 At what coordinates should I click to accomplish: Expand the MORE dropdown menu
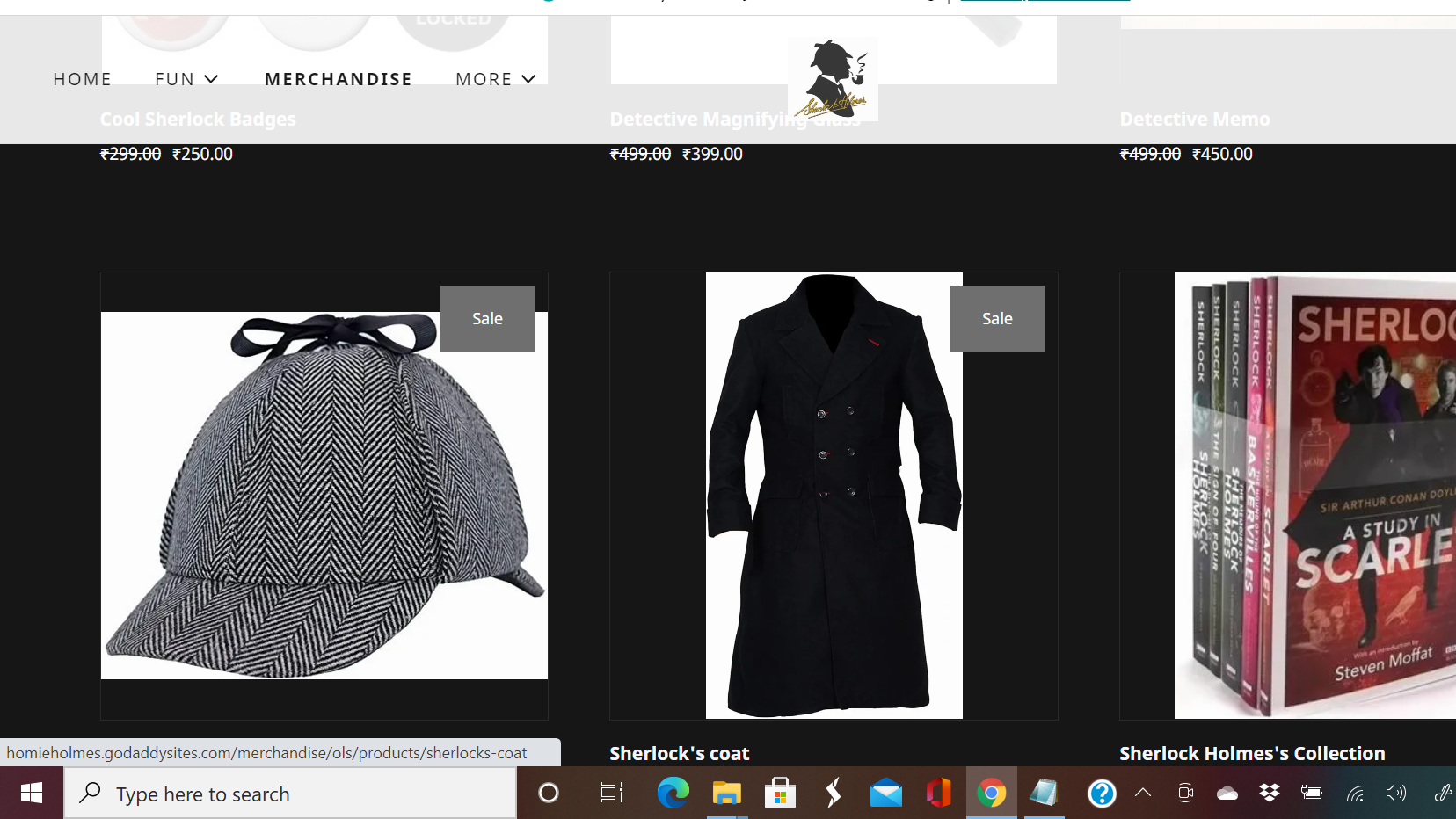click(x=496, y=79)
